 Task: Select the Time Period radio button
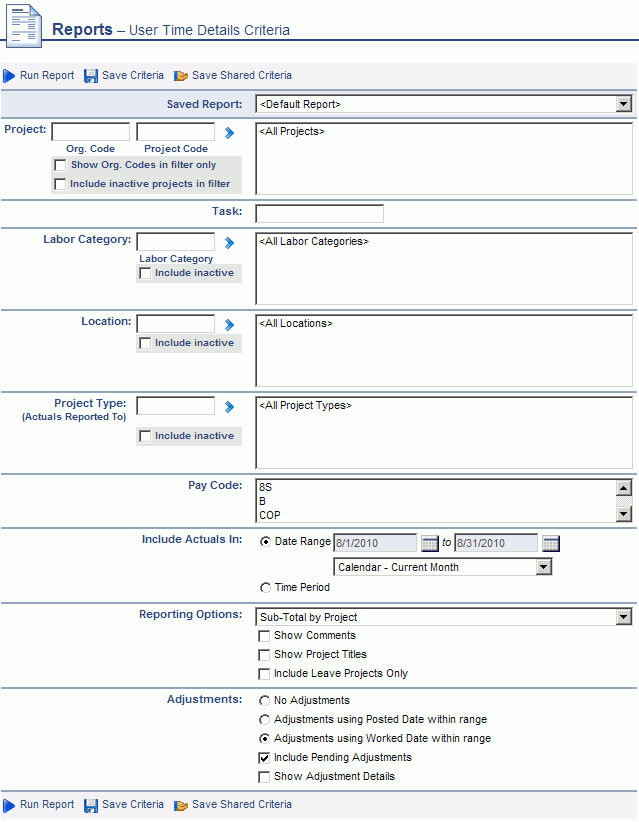[x=265, y=588]
